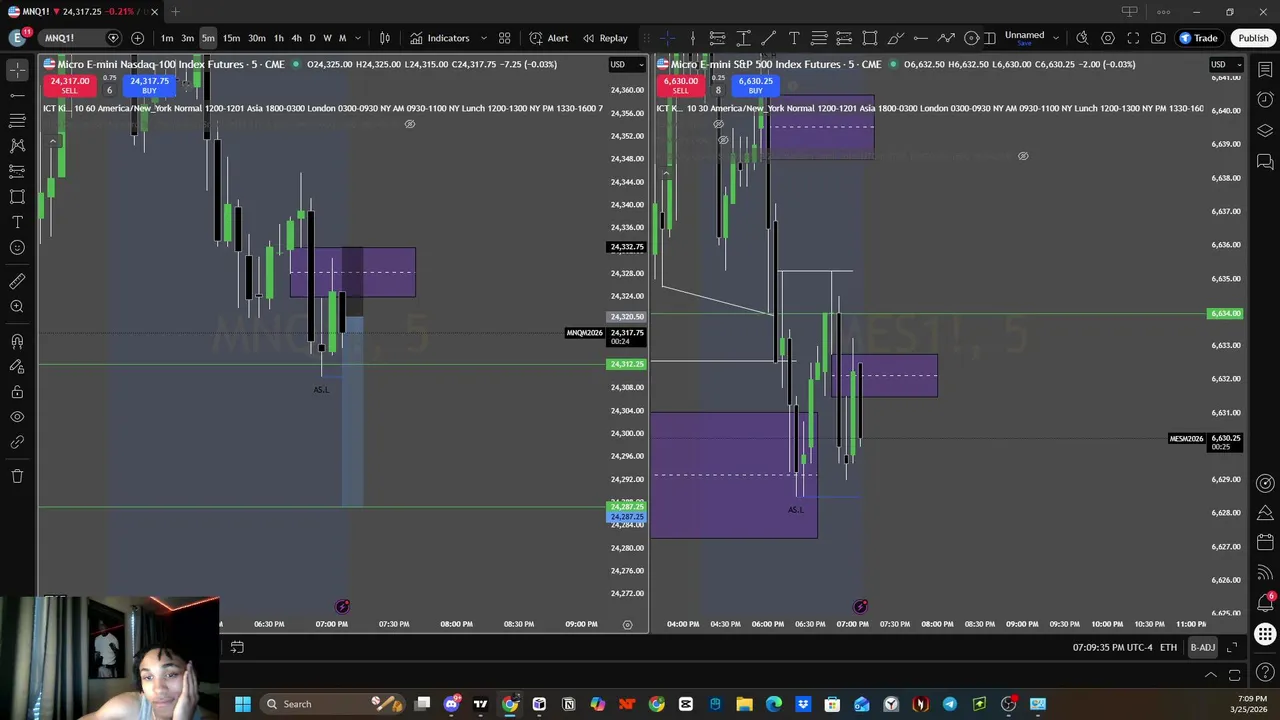Open the layout setup split icon
The image size is (1280, 720).
click(990, 38)
